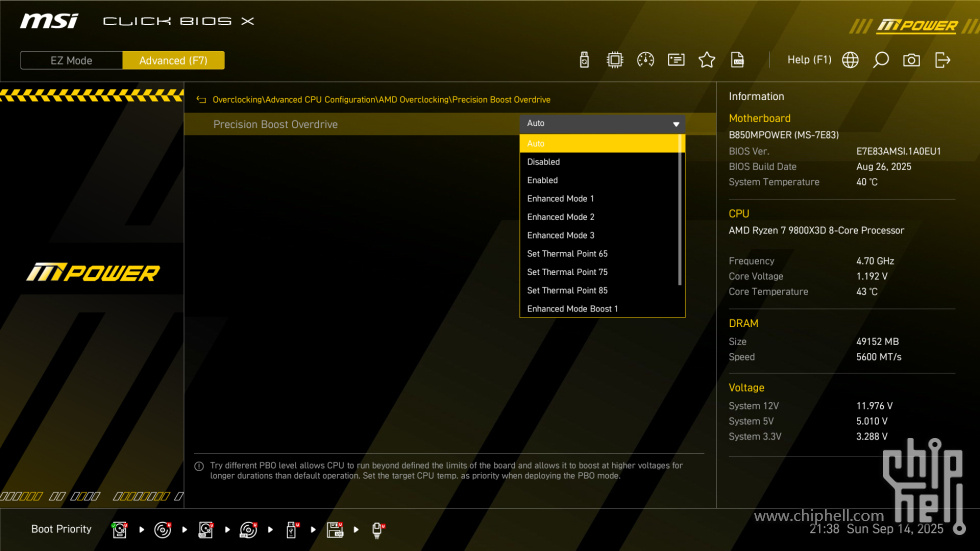Choose Disabled in the PBO option list

point(599,162)
